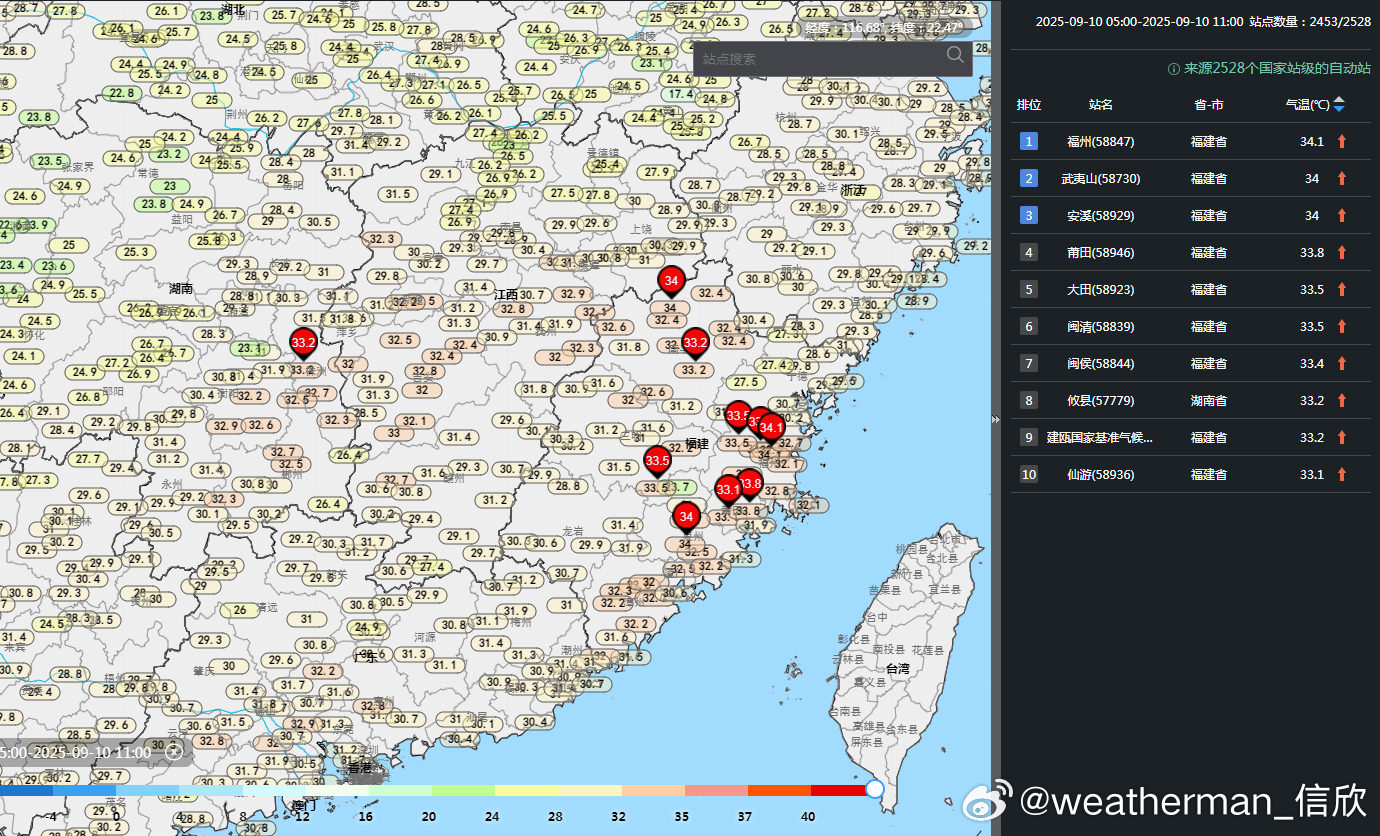The height and width of the screenshot is (836, 1380).
Task: Select the 33.2 red pin in Hunan
Action: pos(303,343)
